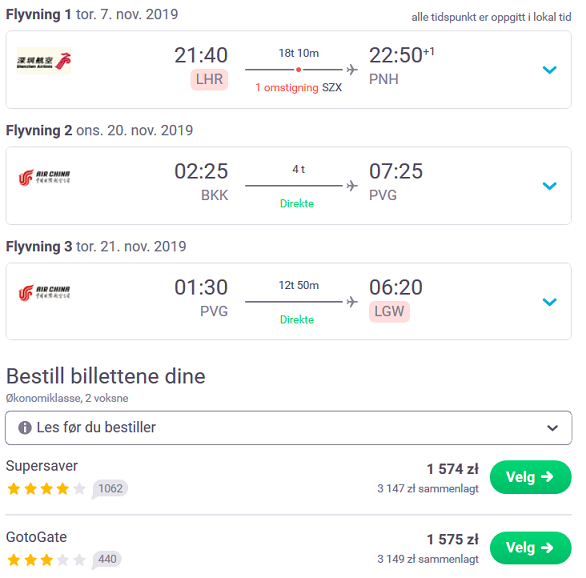Click the info icon beside 'Les før du bestiller'

point(25,427)
